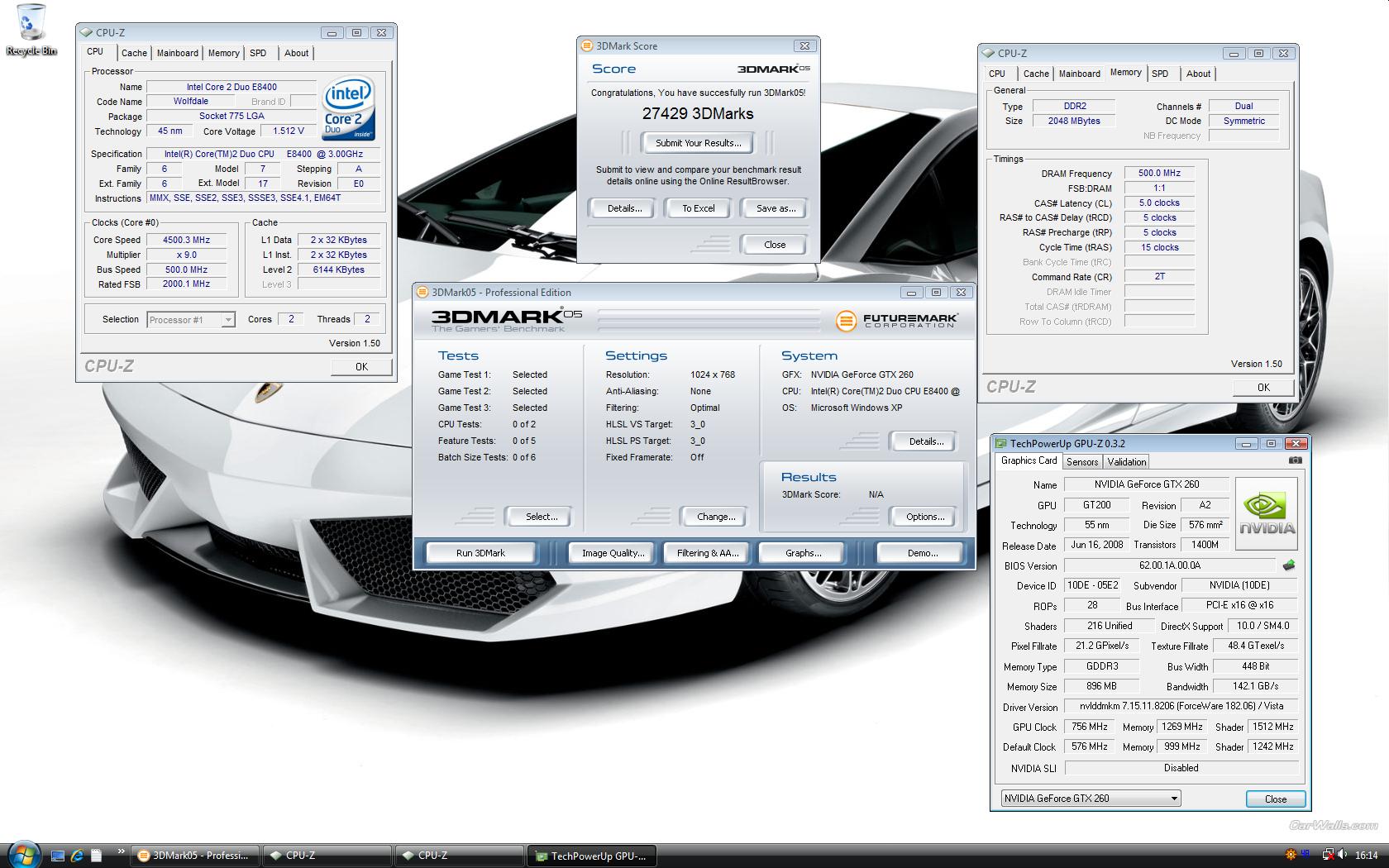Click the notepad quick launch icon
The width and height of the screenshot is (1389, 868).
pyautogui.click(x=96, y=856)
